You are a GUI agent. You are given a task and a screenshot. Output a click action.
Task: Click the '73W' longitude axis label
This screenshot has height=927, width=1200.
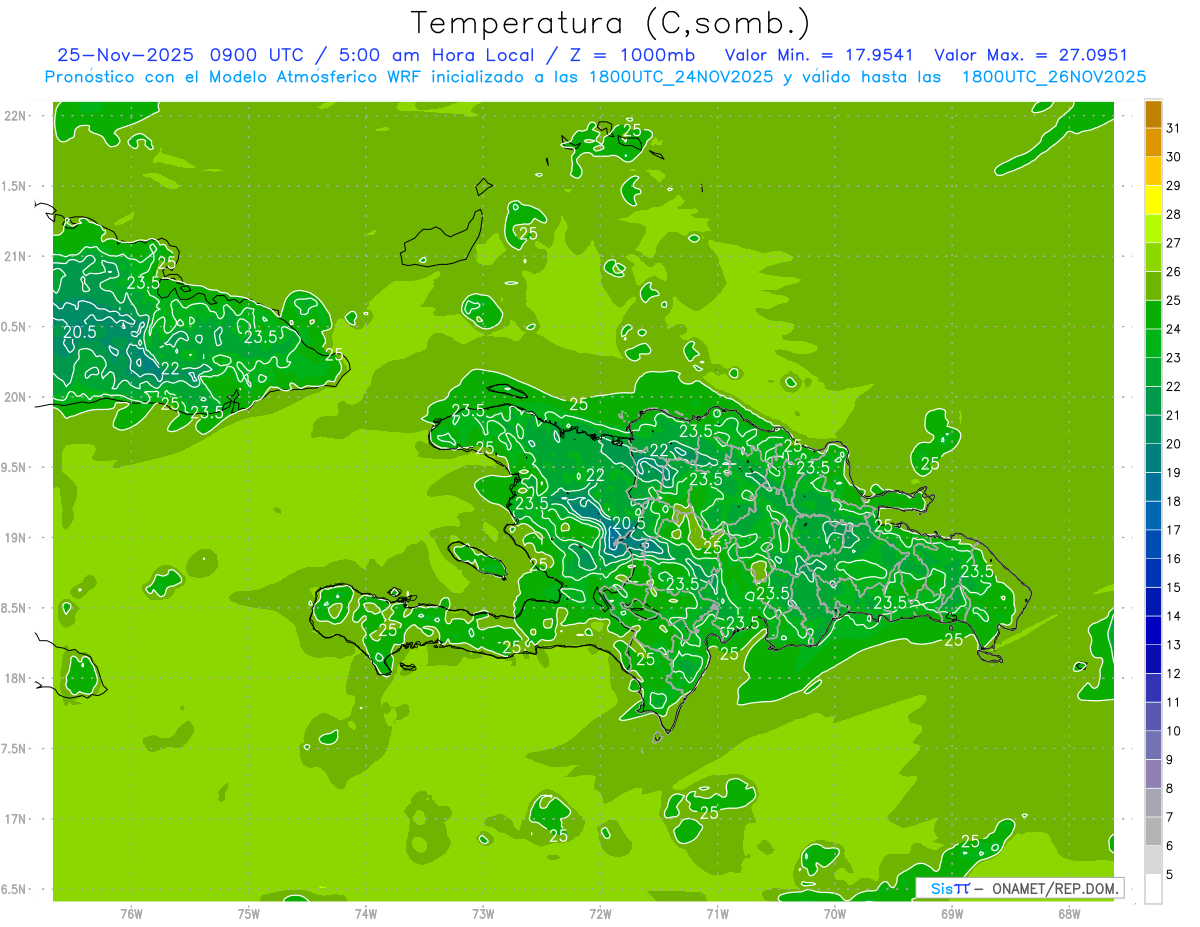483,913
